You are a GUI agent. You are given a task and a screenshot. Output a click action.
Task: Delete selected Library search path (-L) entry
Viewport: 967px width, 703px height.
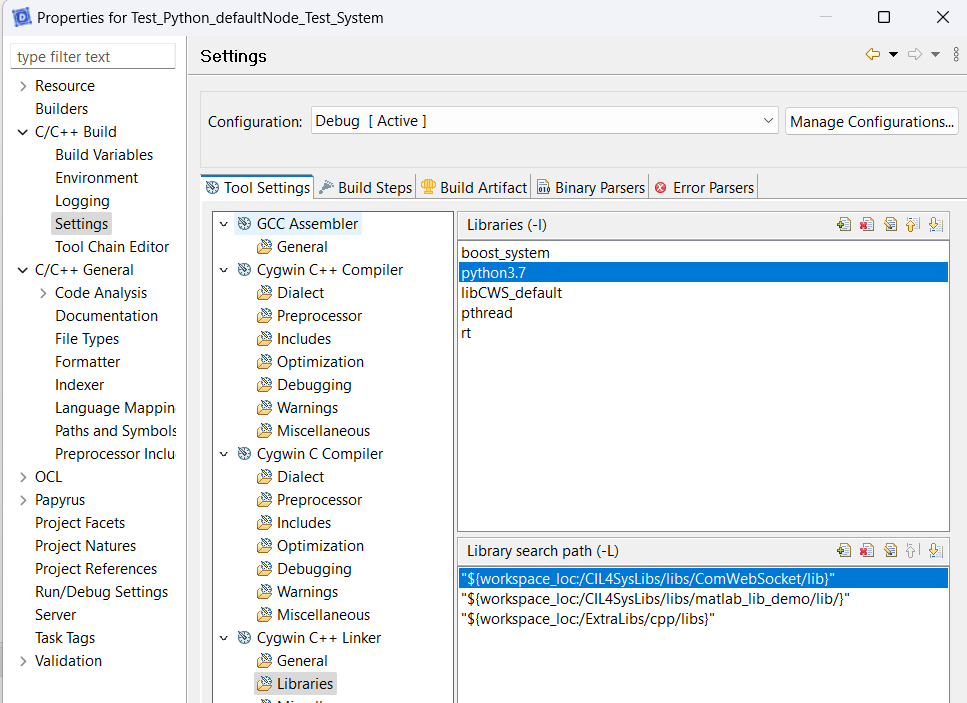866,550
